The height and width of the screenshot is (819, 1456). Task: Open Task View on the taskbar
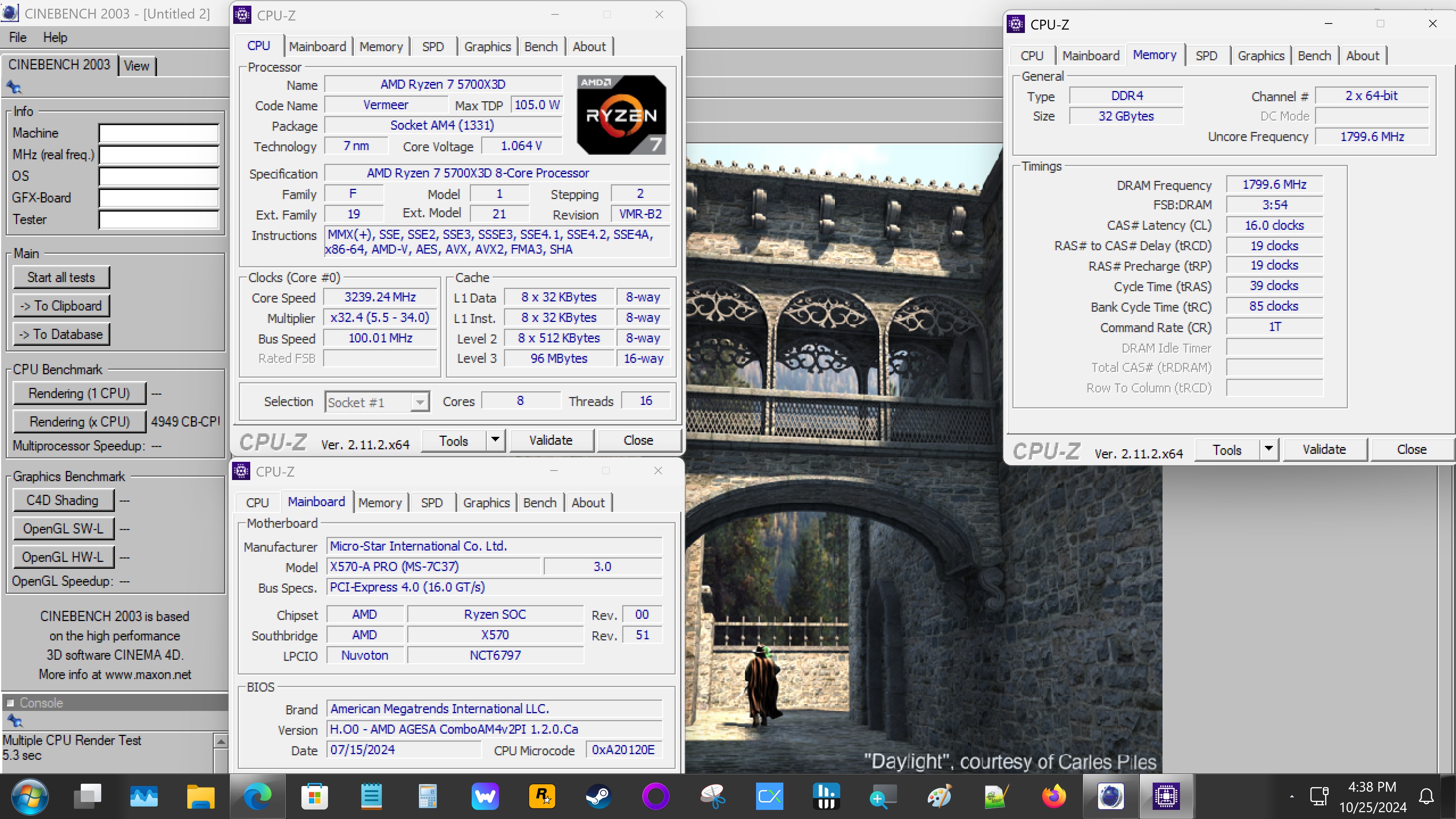coord(88,796)
